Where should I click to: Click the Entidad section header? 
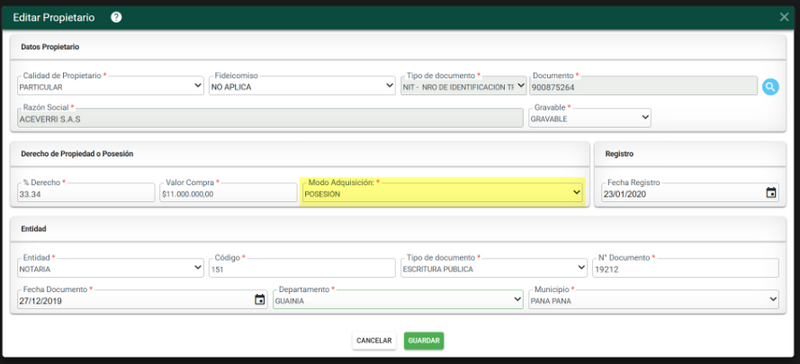pyautogui.click(x=34, y=229)
